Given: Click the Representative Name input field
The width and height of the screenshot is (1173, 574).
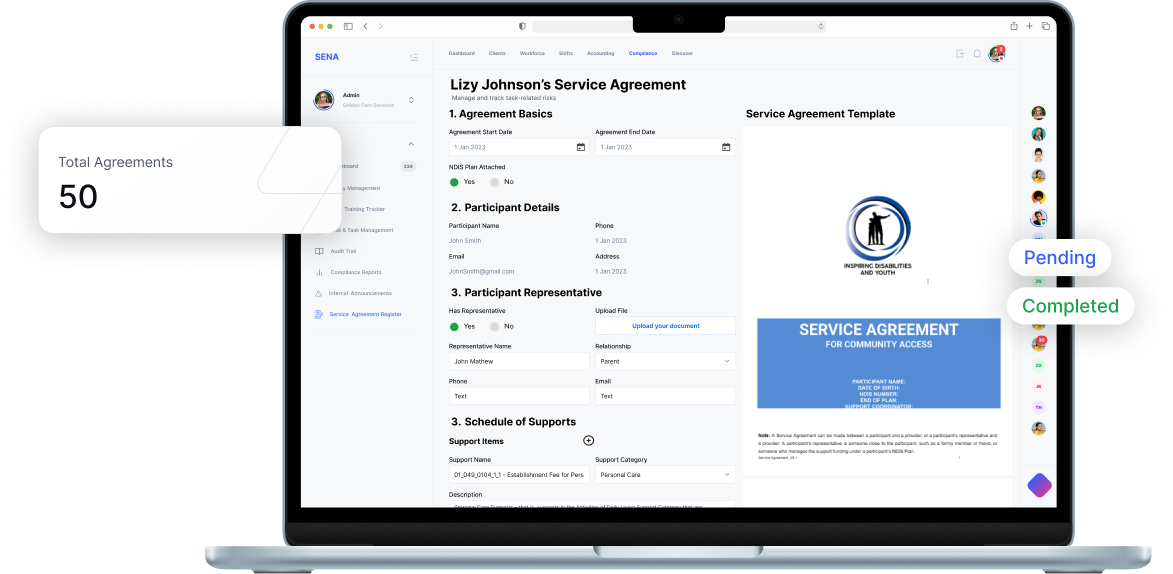Looking at the screenshot, I should [518, 361].
